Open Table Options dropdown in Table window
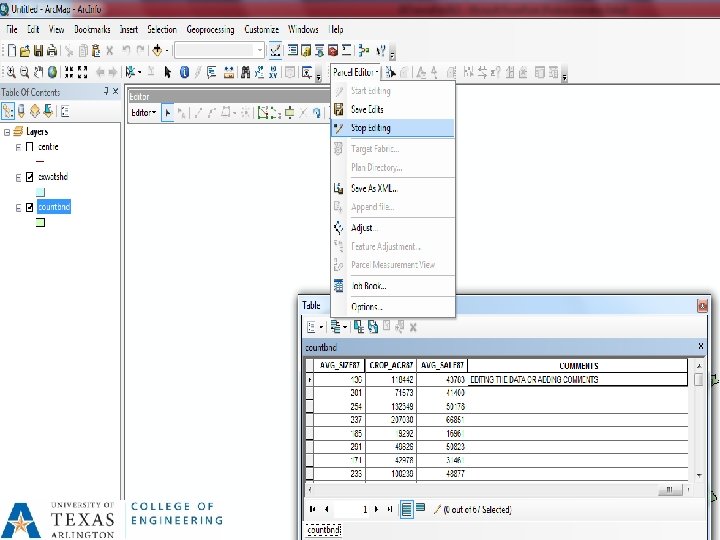Screen dimensions: 720x540 tap(315, 327)
